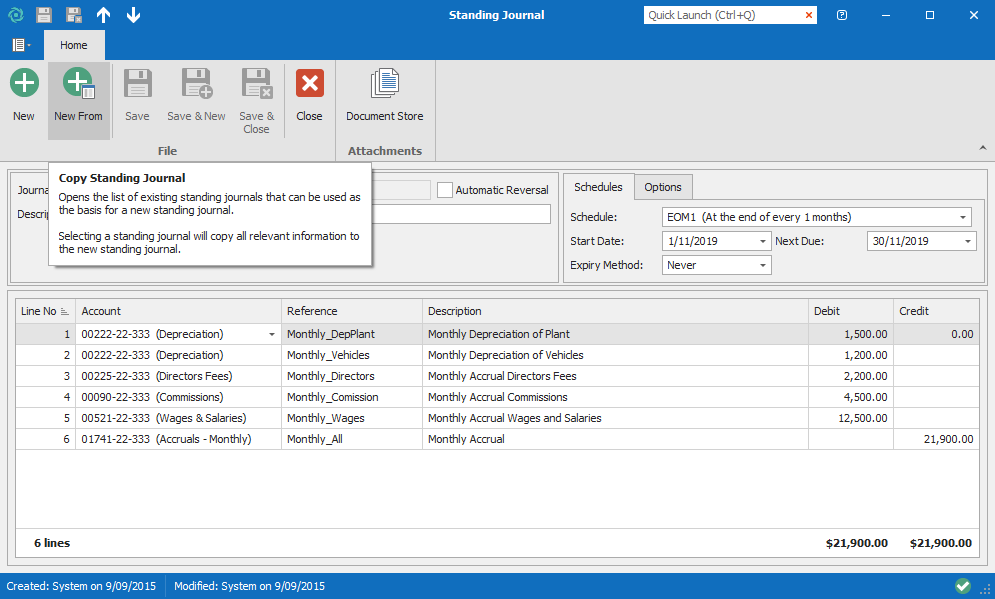Open the Start Date picker dropdown
The image size is (995, 599).
click(764, 241)
